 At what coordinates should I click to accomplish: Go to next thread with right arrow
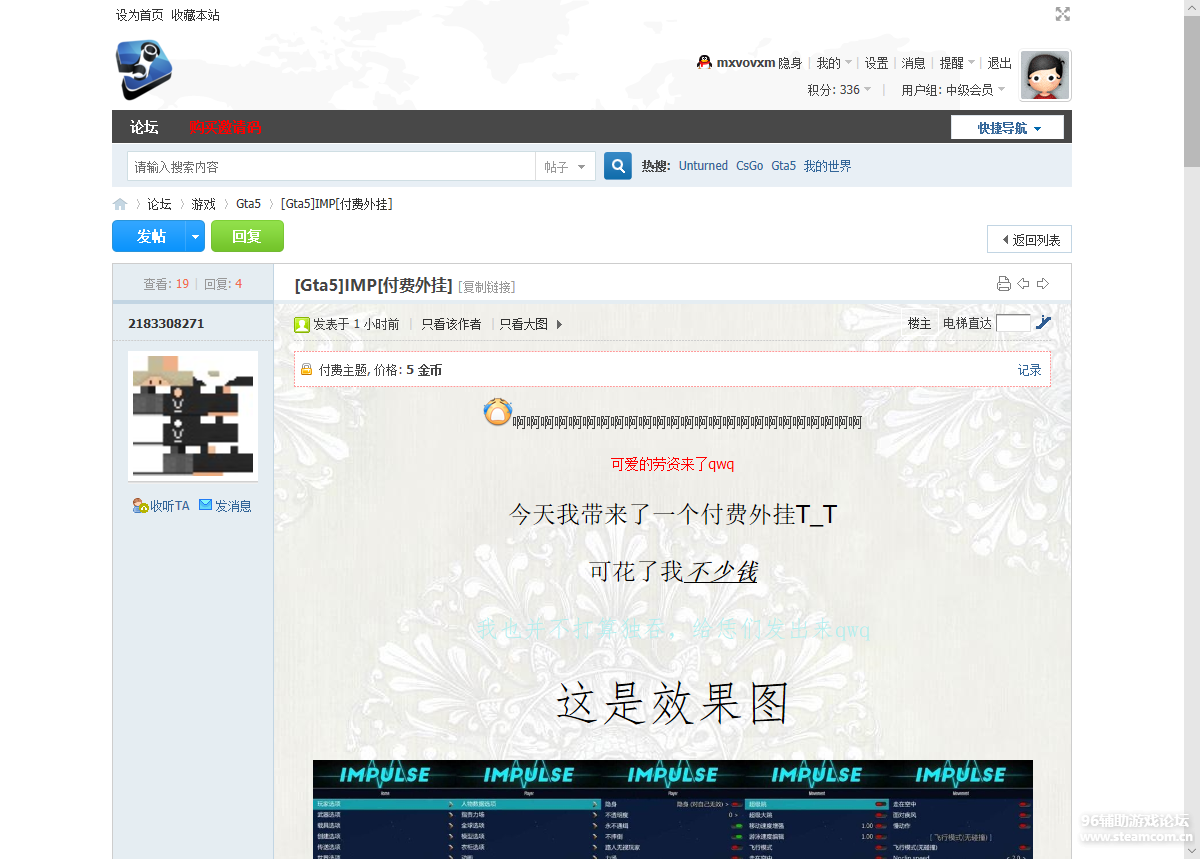point(1043,284)
